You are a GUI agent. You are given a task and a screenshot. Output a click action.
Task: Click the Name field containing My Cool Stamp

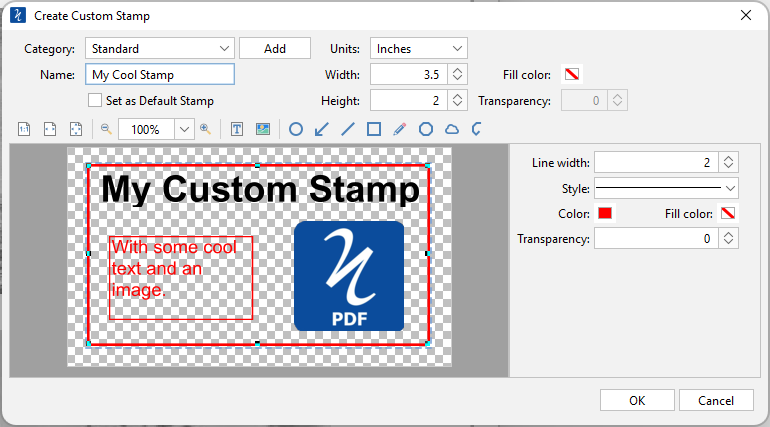coord(160,75)
